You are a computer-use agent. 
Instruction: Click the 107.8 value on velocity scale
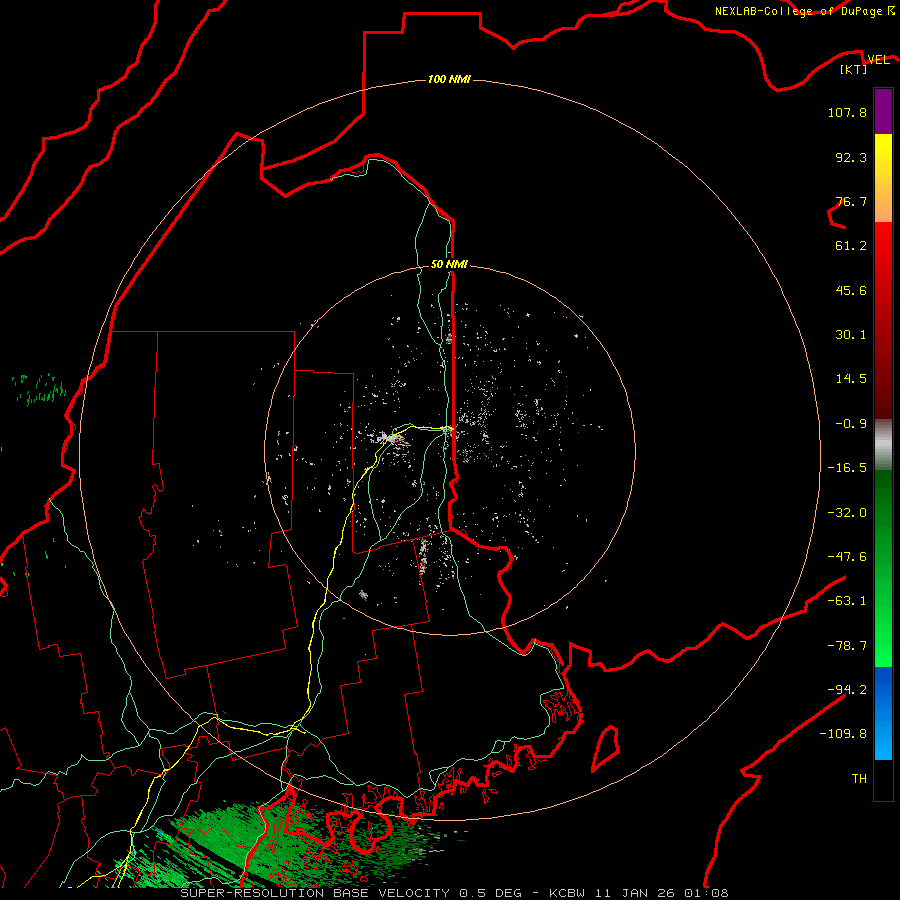click(x=847, y=112)
